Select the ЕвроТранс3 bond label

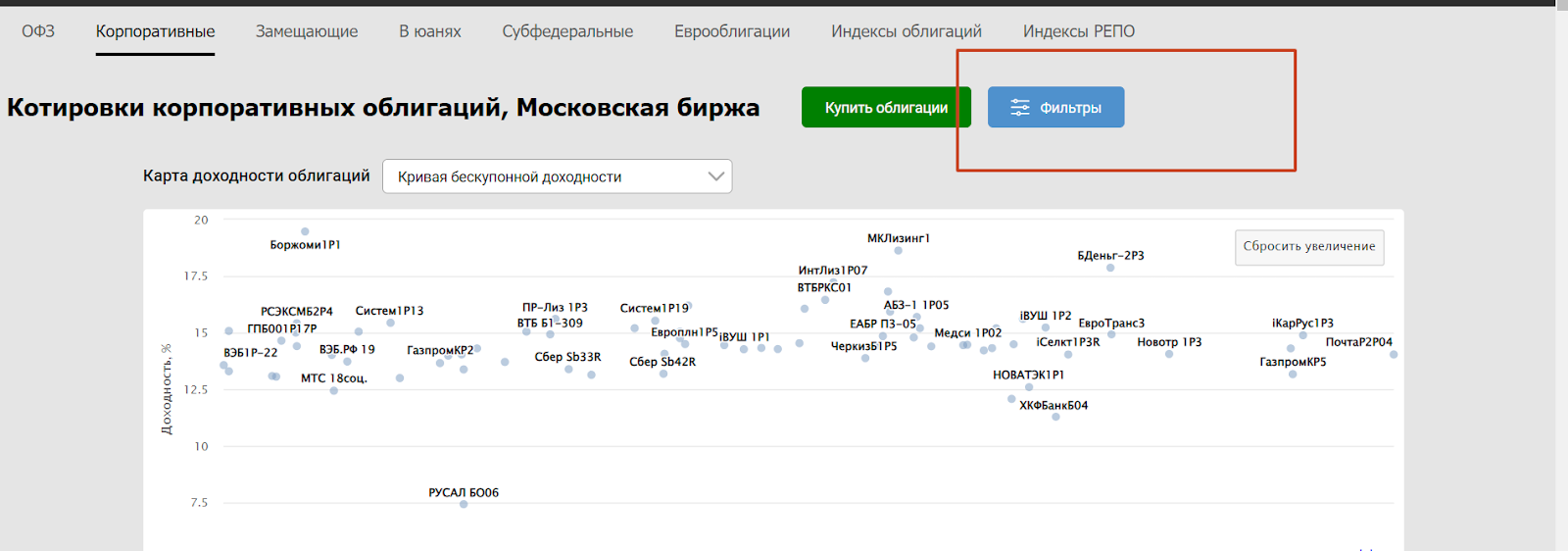pos(1111,324)
